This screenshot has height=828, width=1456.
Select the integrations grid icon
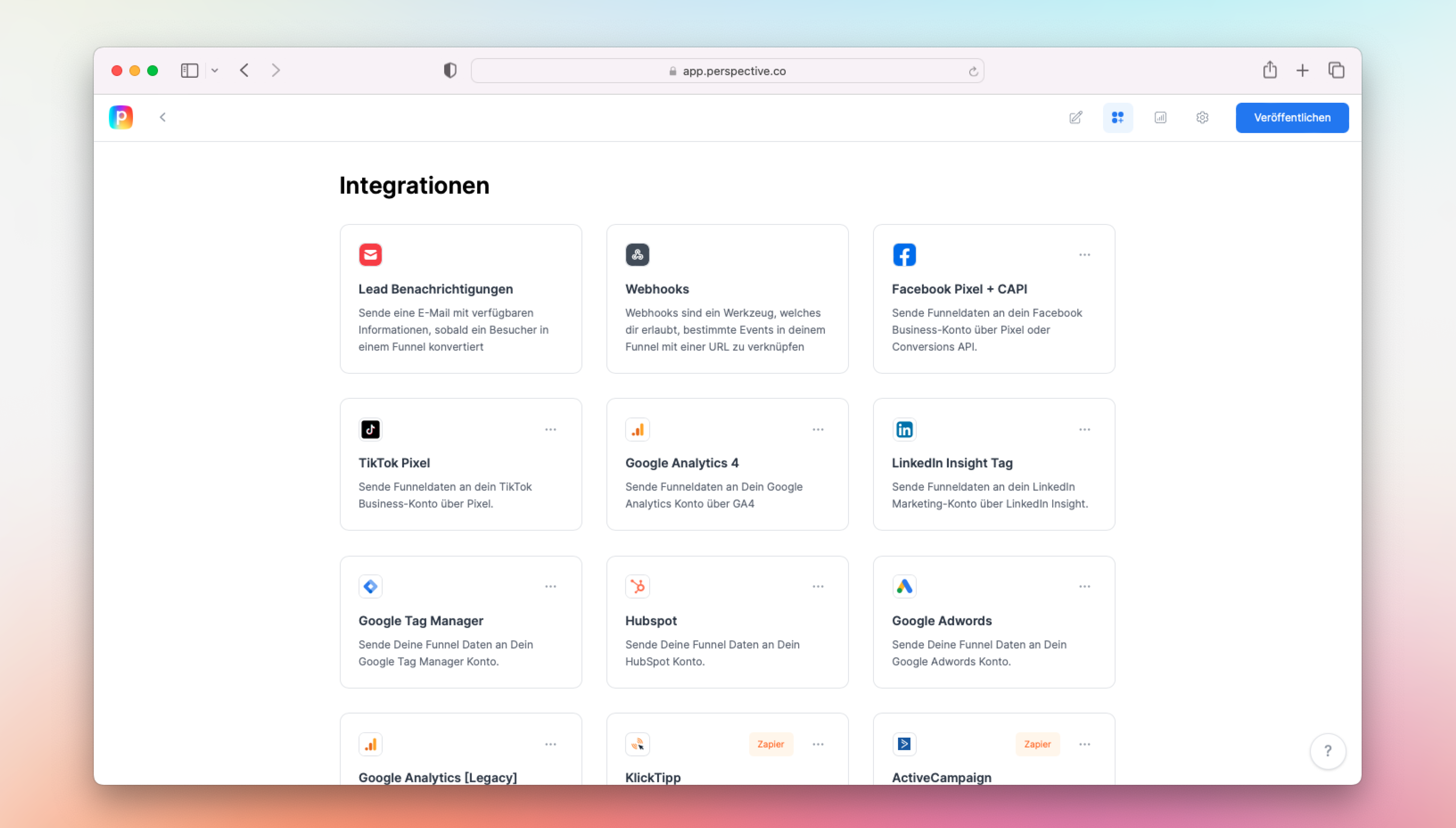[x=1118, y=118]
